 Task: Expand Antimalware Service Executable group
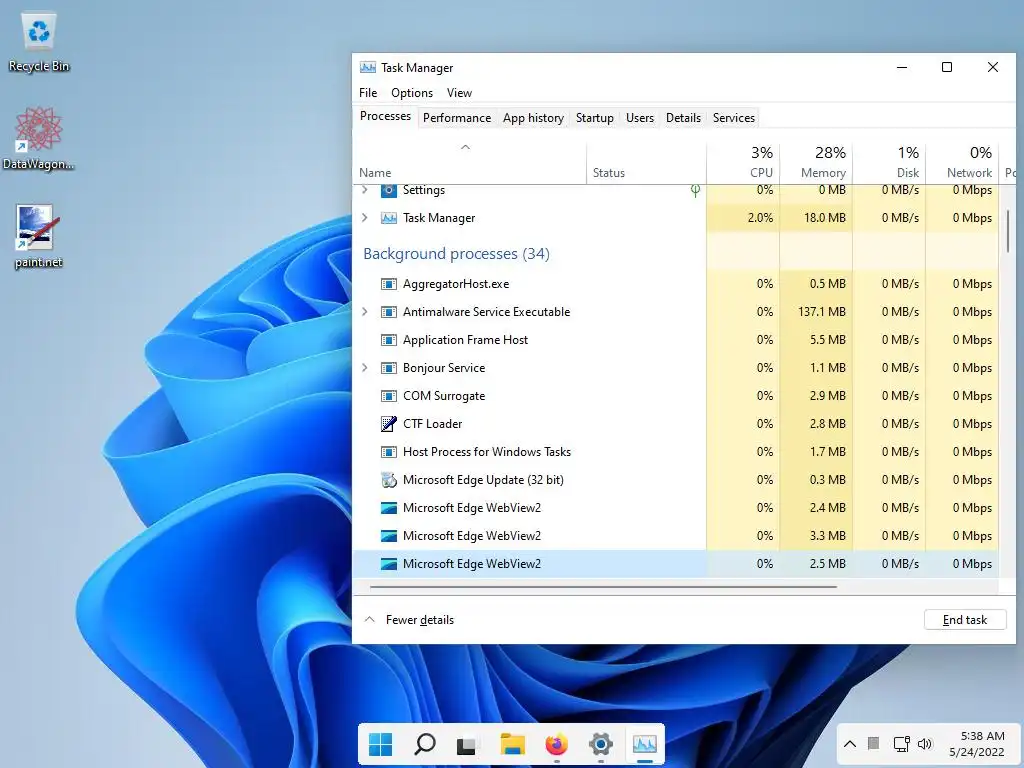click(365, 312)
